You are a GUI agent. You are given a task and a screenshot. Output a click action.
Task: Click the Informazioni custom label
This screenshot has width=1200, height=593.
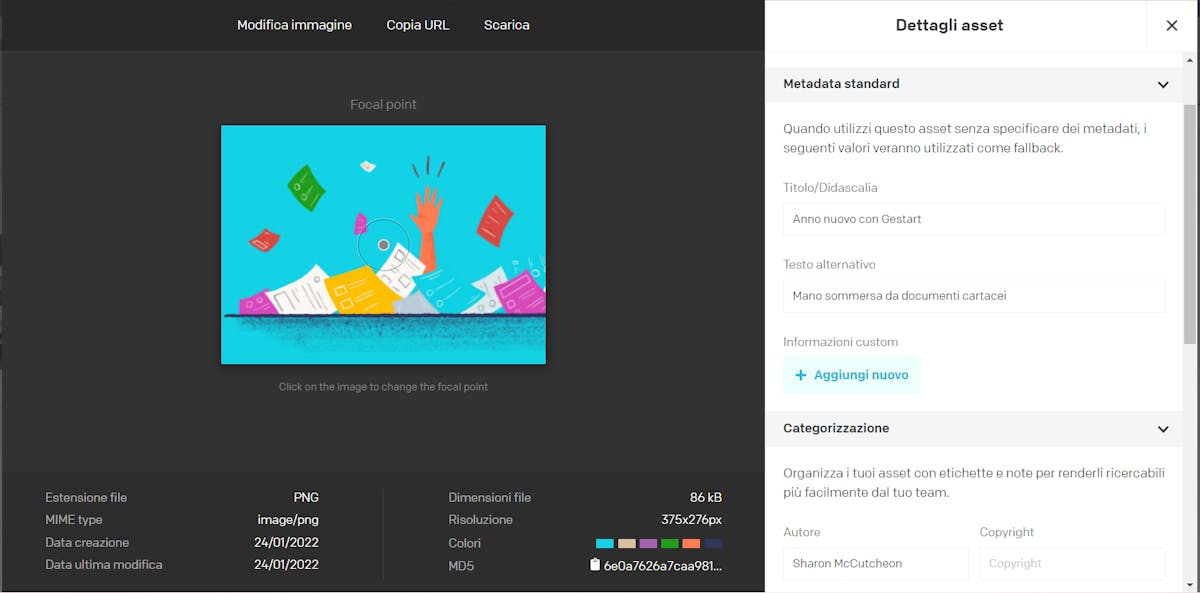[x=841, y=342]
